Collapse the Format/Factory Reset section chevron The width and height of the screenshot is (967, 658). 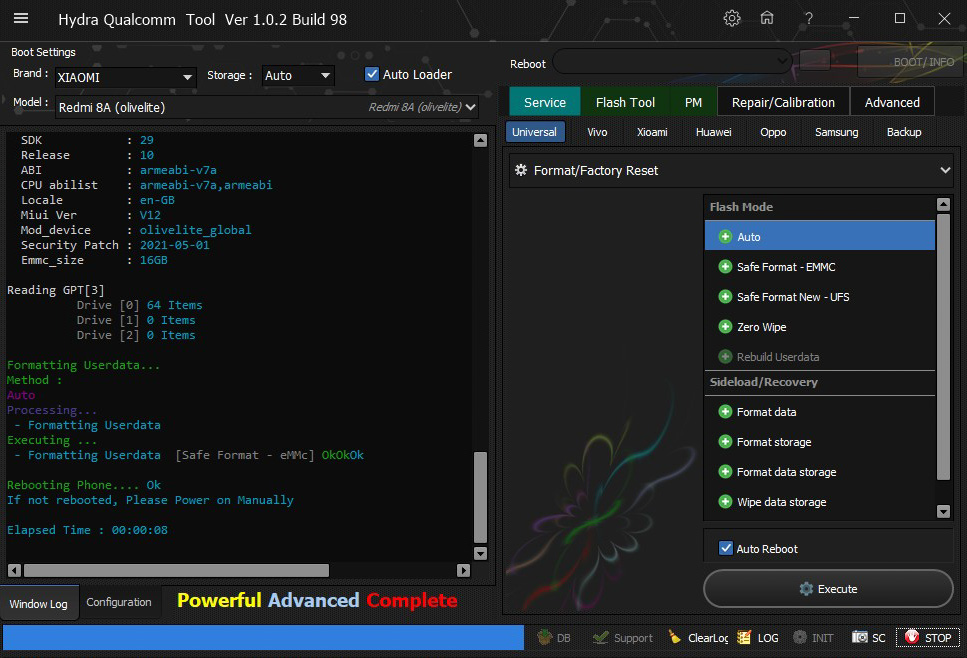pyautogui.click(x=945, y=170)
